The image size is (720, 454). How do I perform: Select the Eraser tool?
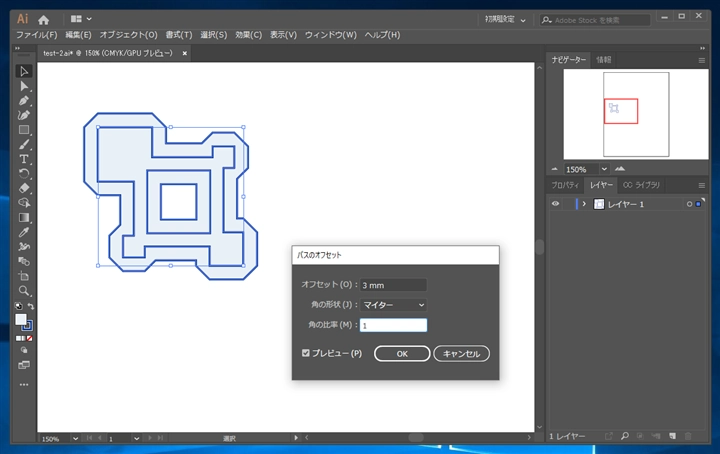click(24, 188)
